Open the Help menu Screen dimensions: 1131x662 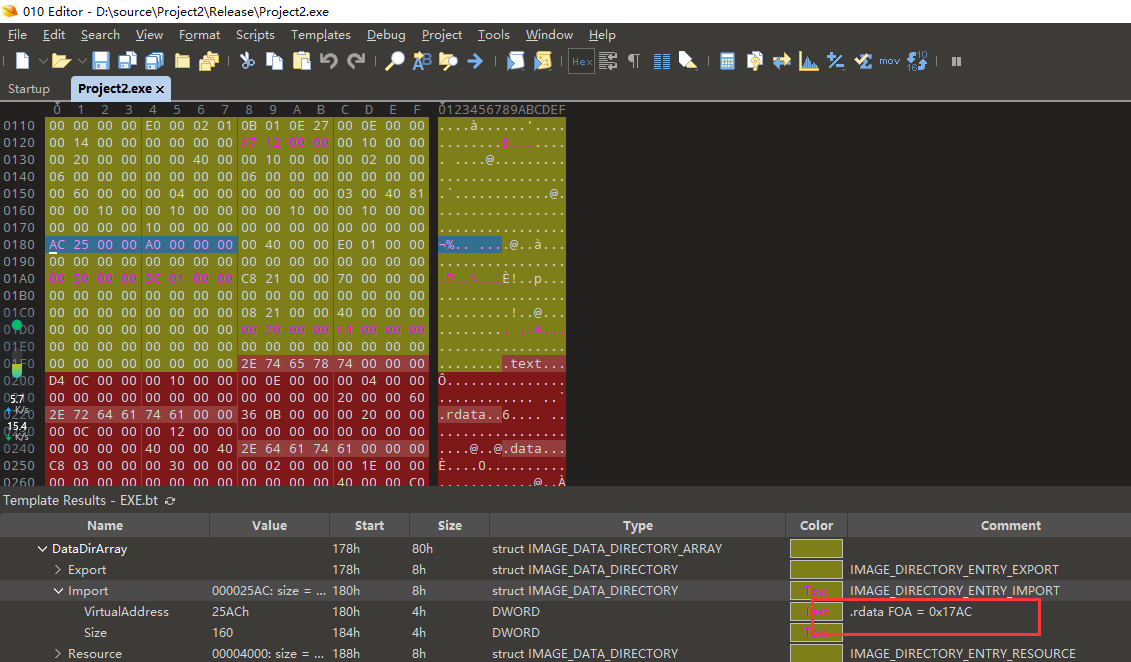pyautogui.click(x=602, y=35)
